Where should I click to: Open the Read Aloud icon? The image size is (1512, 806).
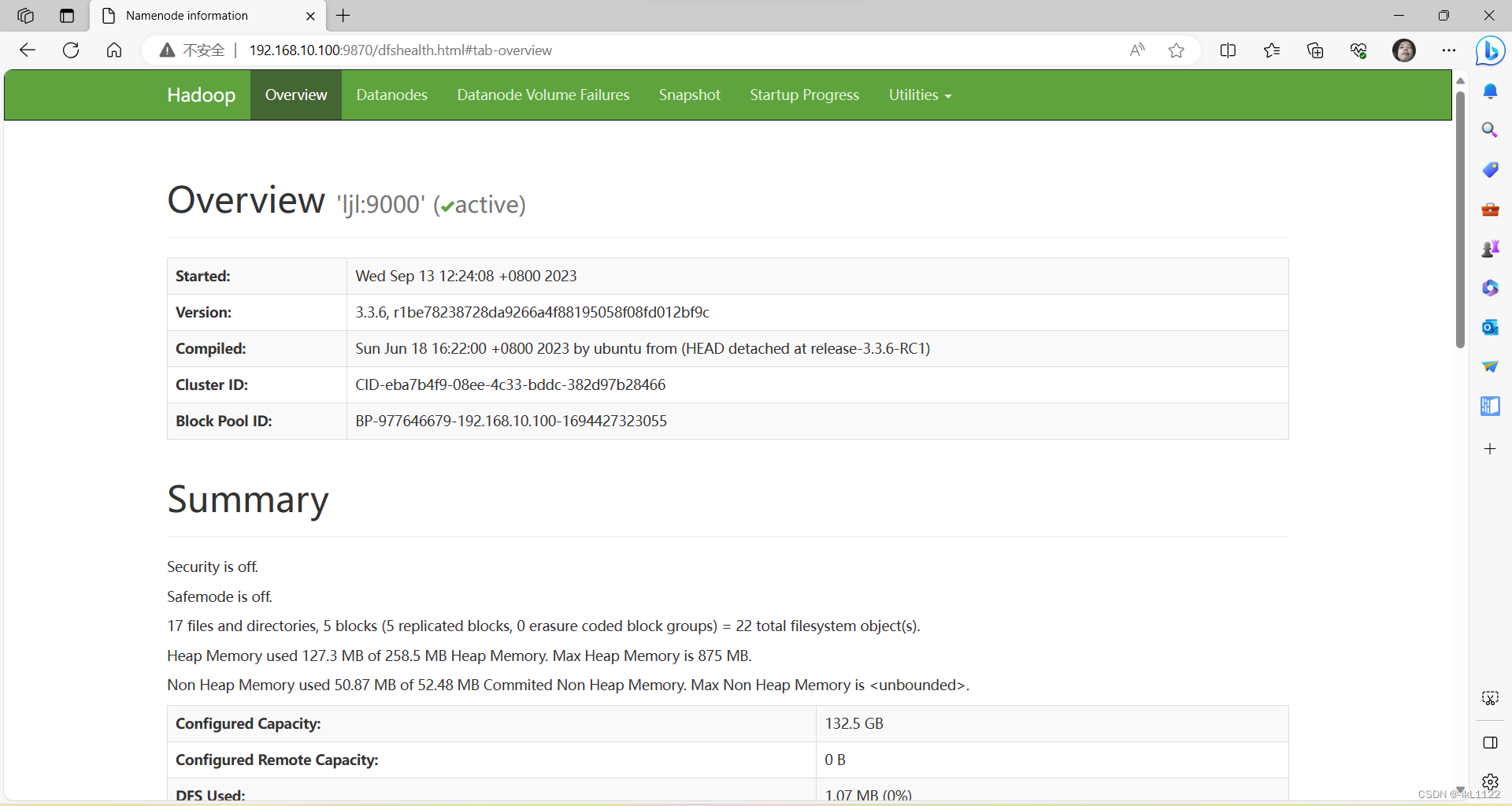click(1137, 50)
